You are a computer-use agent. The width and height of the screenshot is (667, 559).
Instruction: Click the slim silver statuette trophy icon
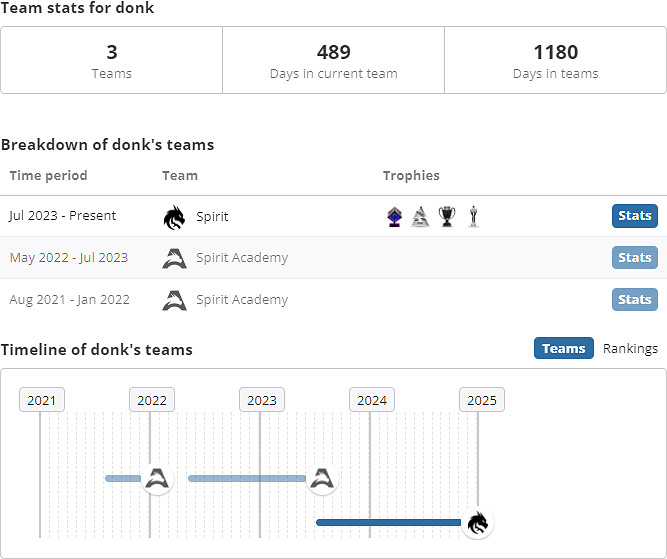[x=472, y=217]
